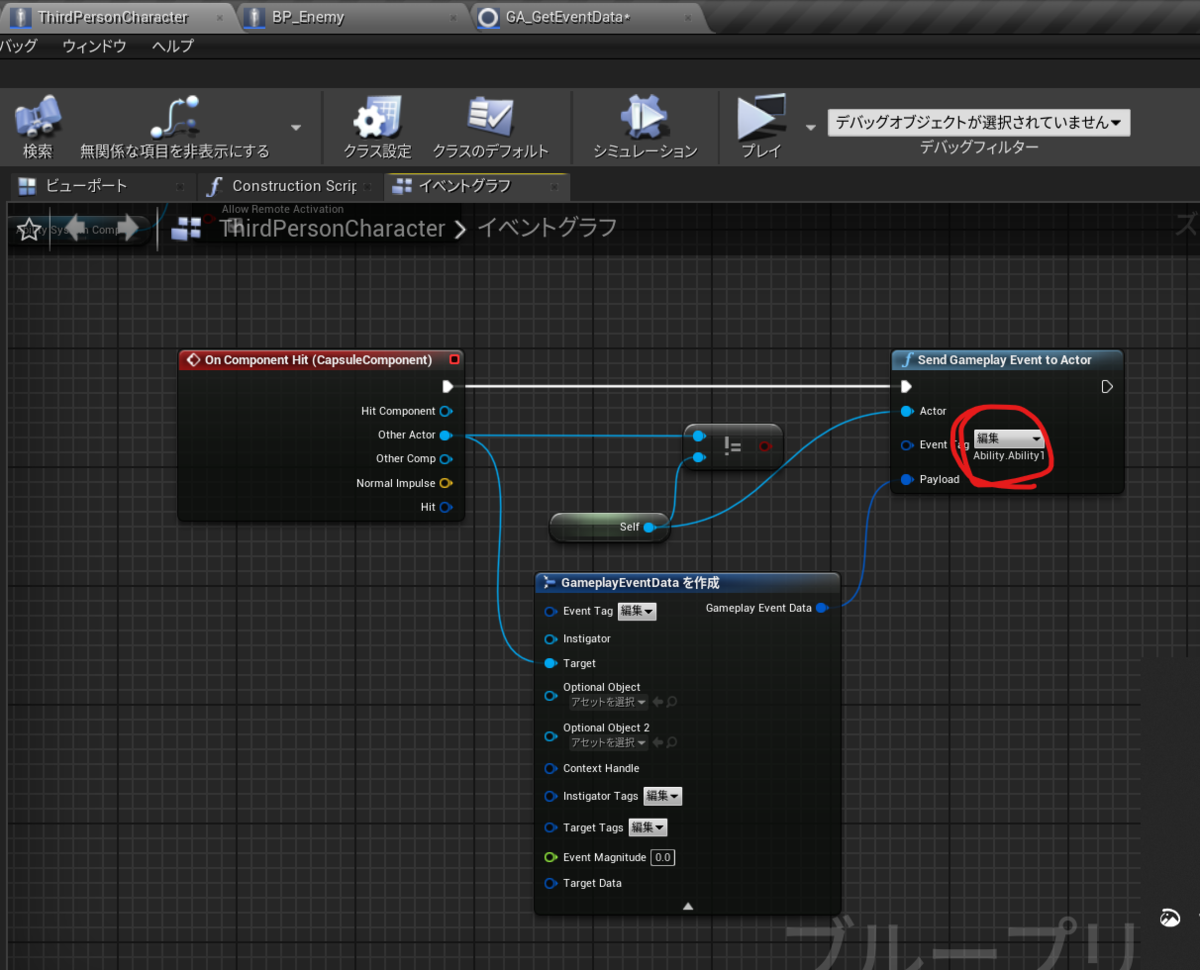Viewport: 1200px width, 970px height.
Task: Open Instigator Tags 編集 dropdown
Action: [663, 796]
